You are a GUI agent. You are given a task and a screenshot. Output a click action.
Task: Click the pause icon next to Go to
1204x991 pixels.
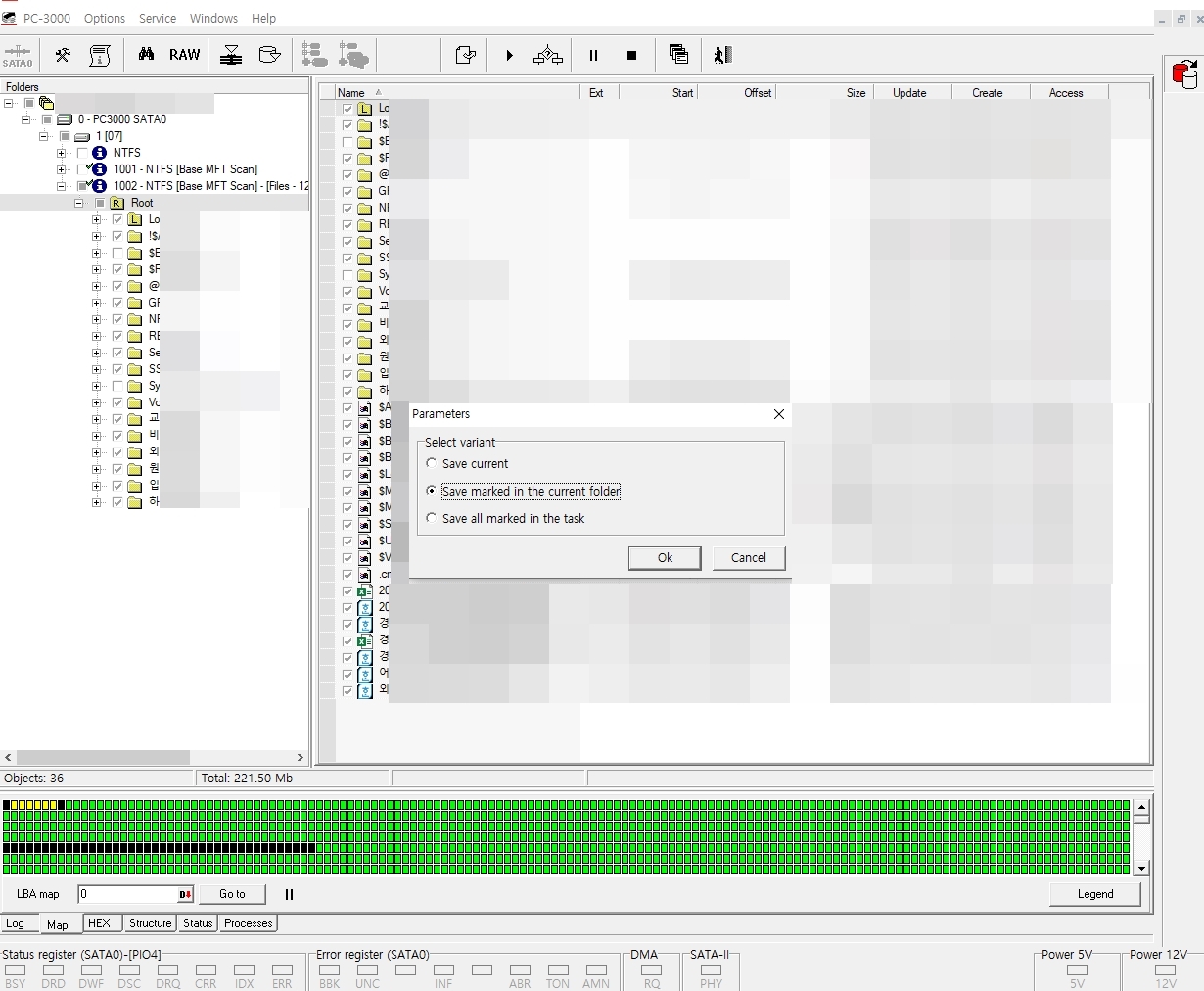pos(289,894)
